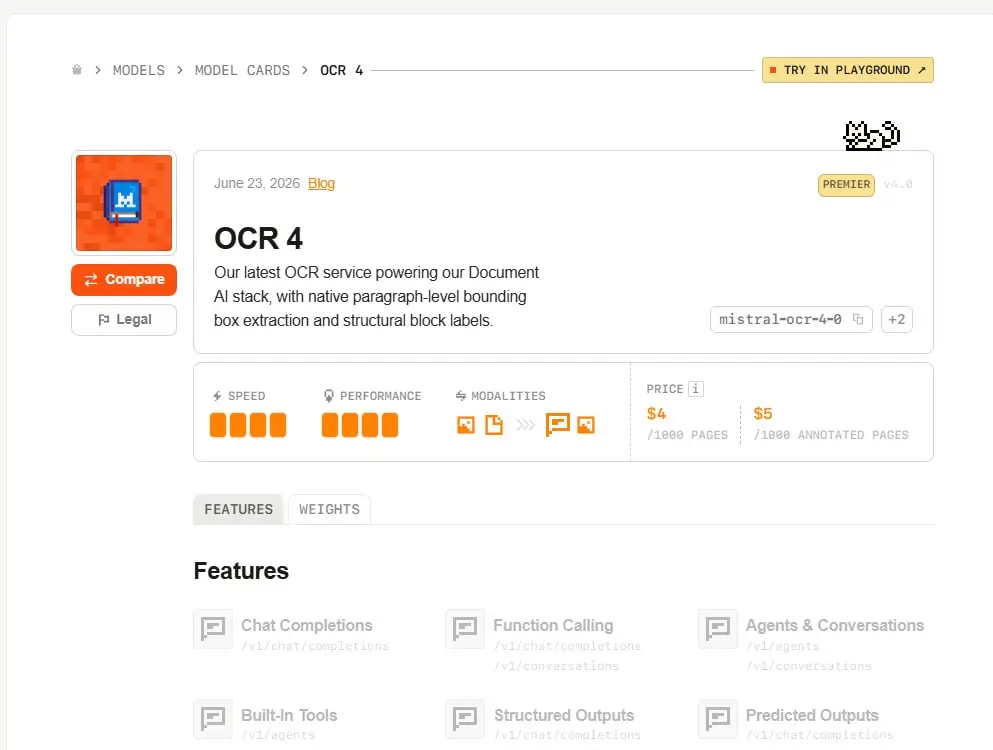This screenshot has width=993, height=750.
Task: Open the Blog link
Action: (321, 183)
